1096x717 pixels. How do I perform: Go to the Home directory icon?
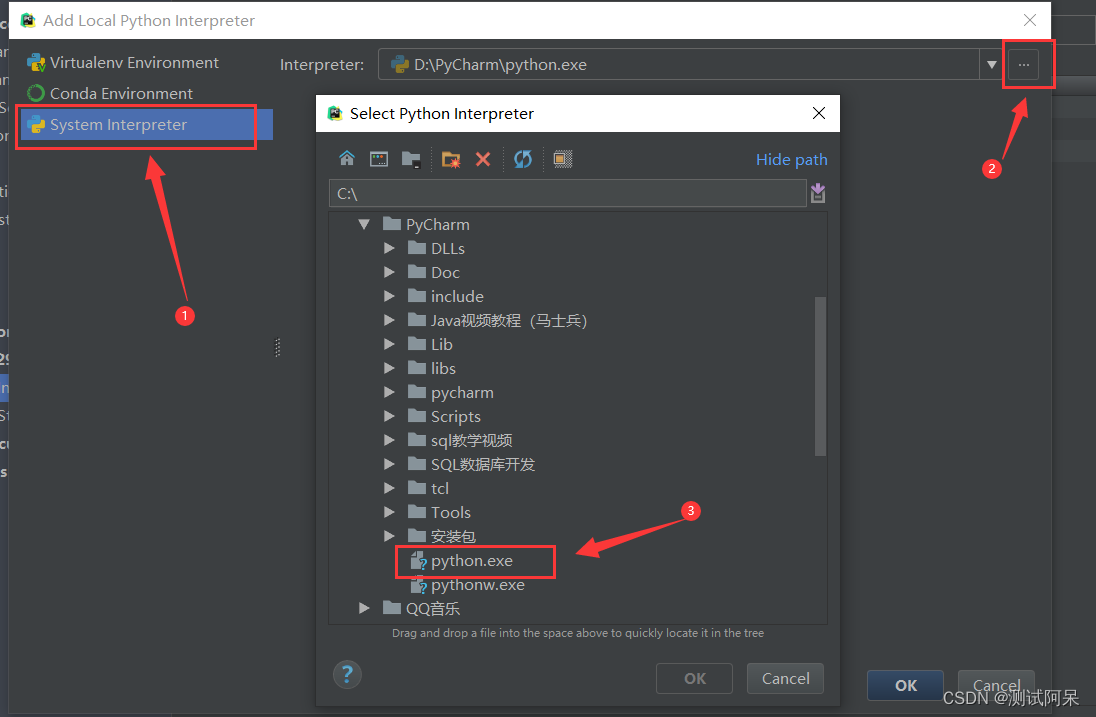[347, 159]
